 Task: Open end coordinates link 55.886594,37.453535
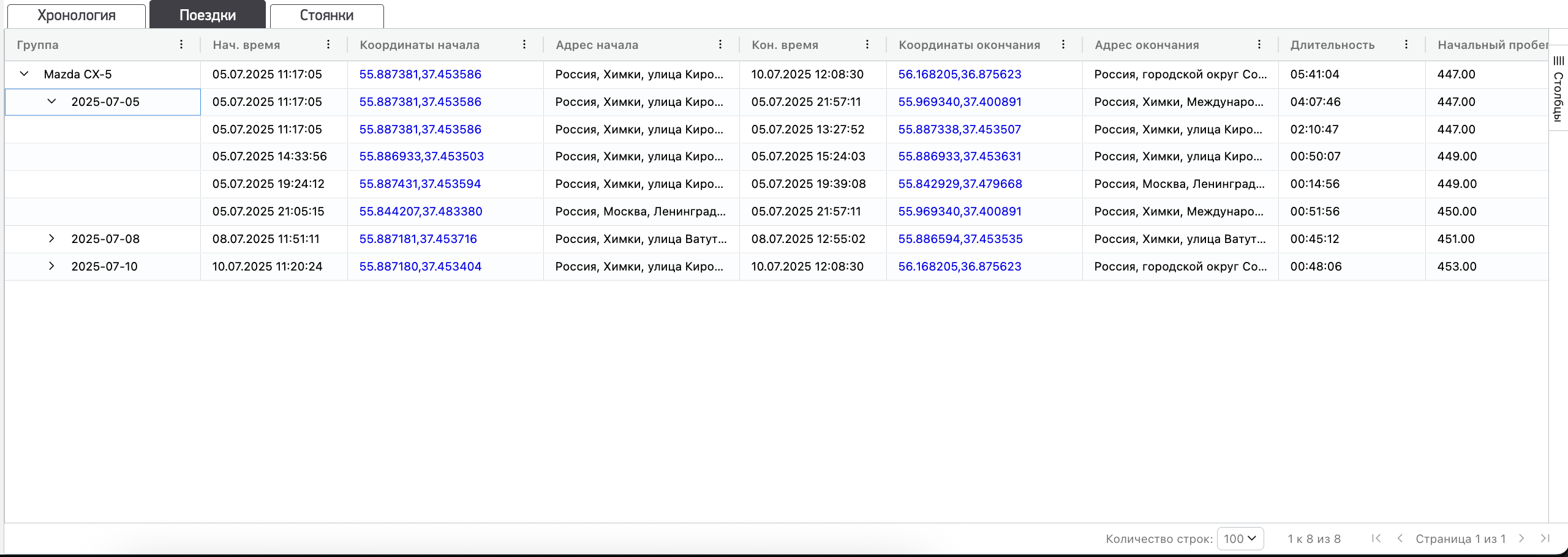[x=960, y=239]
